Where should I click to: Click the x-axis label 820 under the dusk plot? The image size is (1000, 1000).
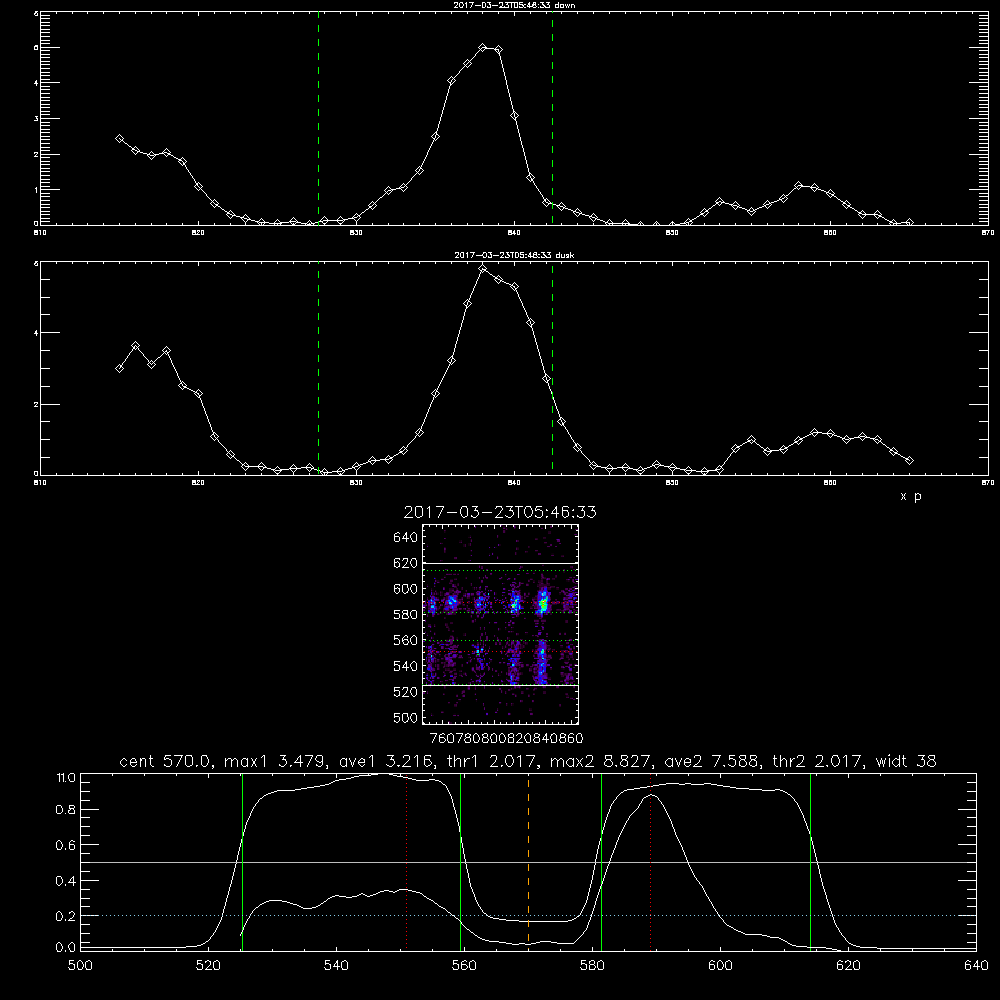198,483
